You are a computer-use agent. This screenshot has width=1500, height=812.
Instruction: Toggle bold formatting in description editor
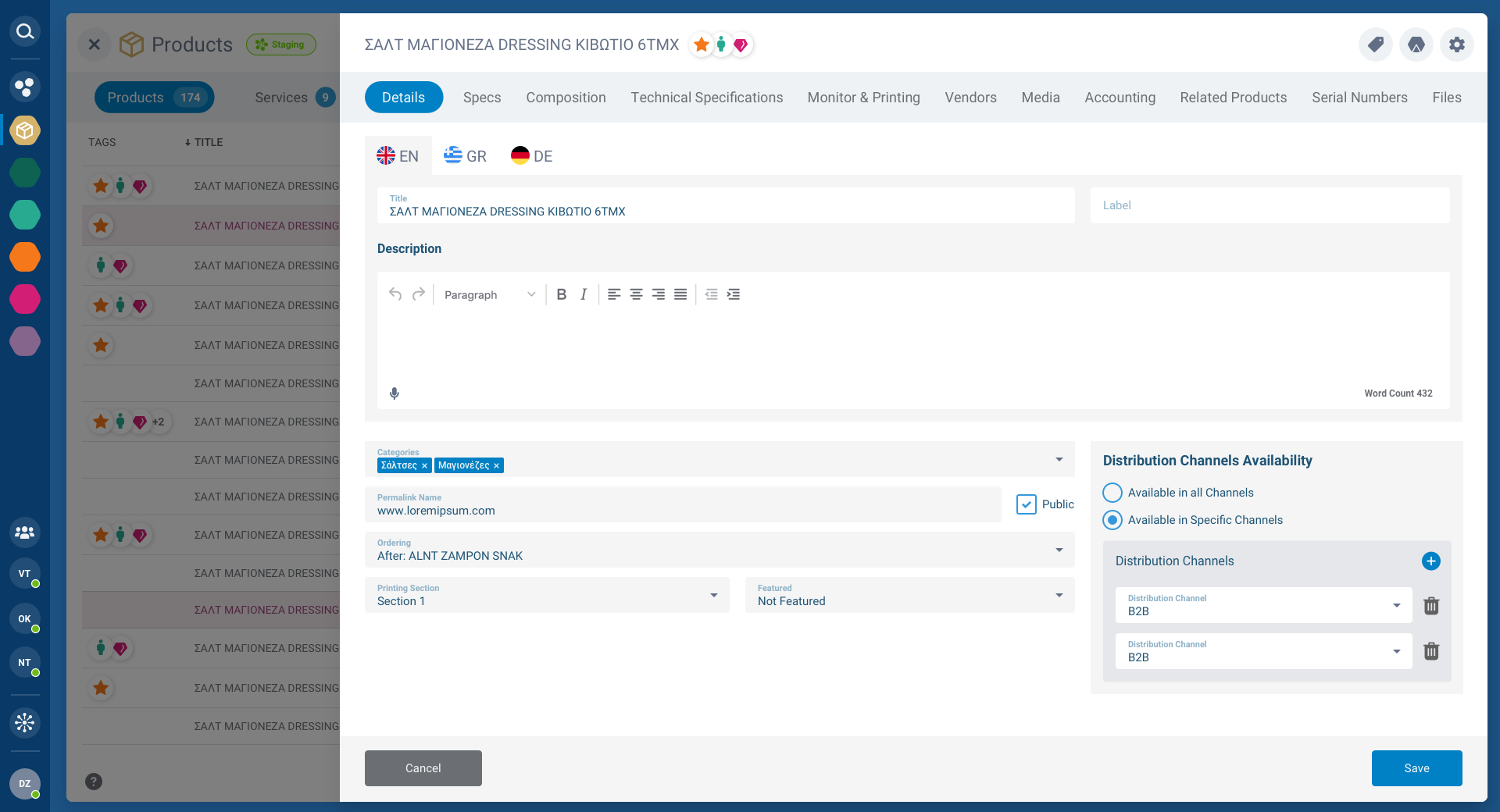pyautogui.click(x=561, y=294)
